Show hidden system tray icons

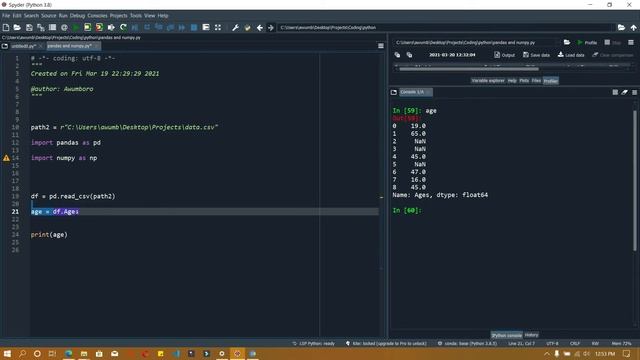(x=547, y=353)
